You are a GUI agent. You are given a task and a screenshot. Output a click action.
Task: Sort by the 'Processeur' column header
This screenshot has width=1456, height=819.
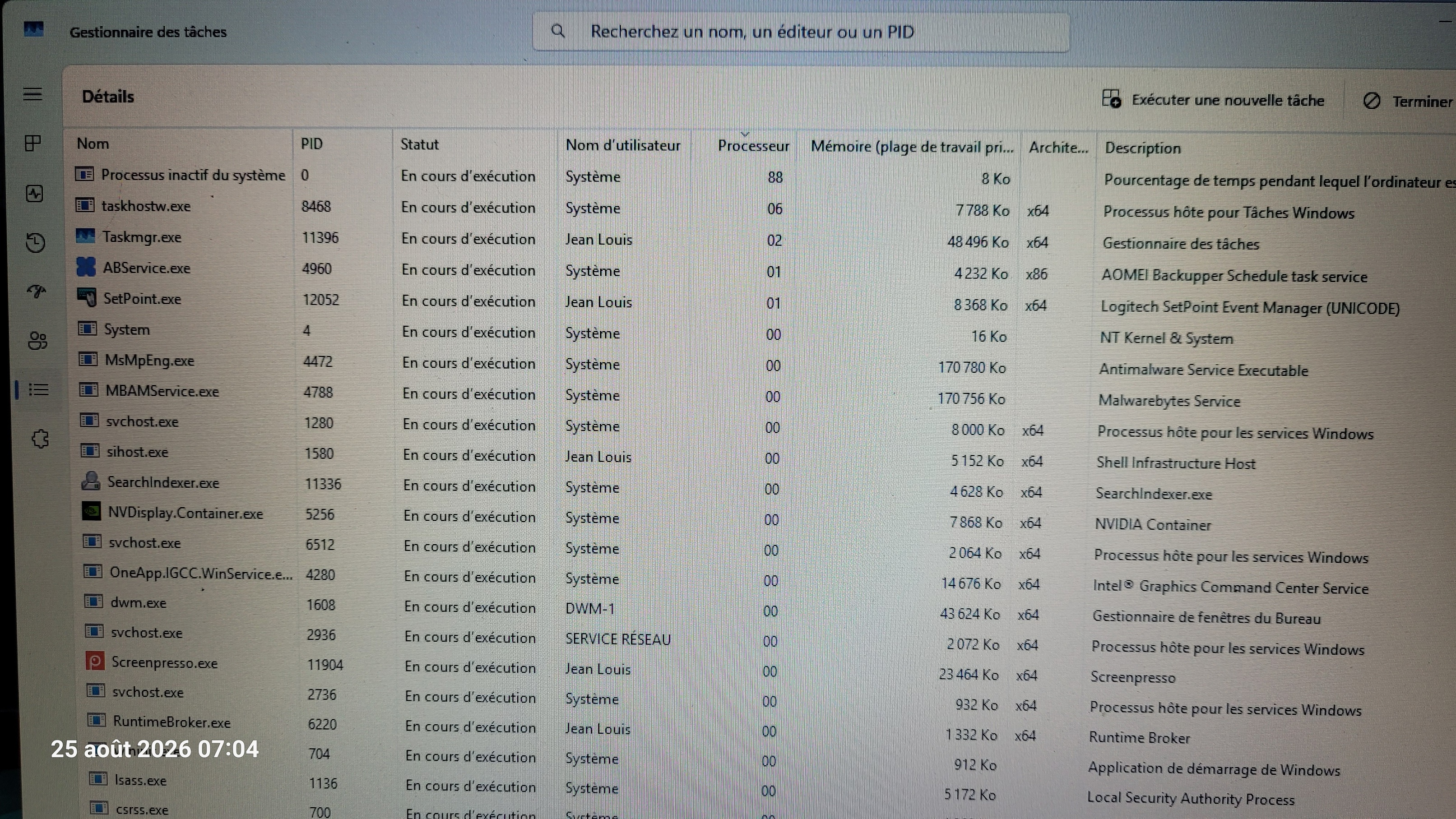[x=753, y=146]
